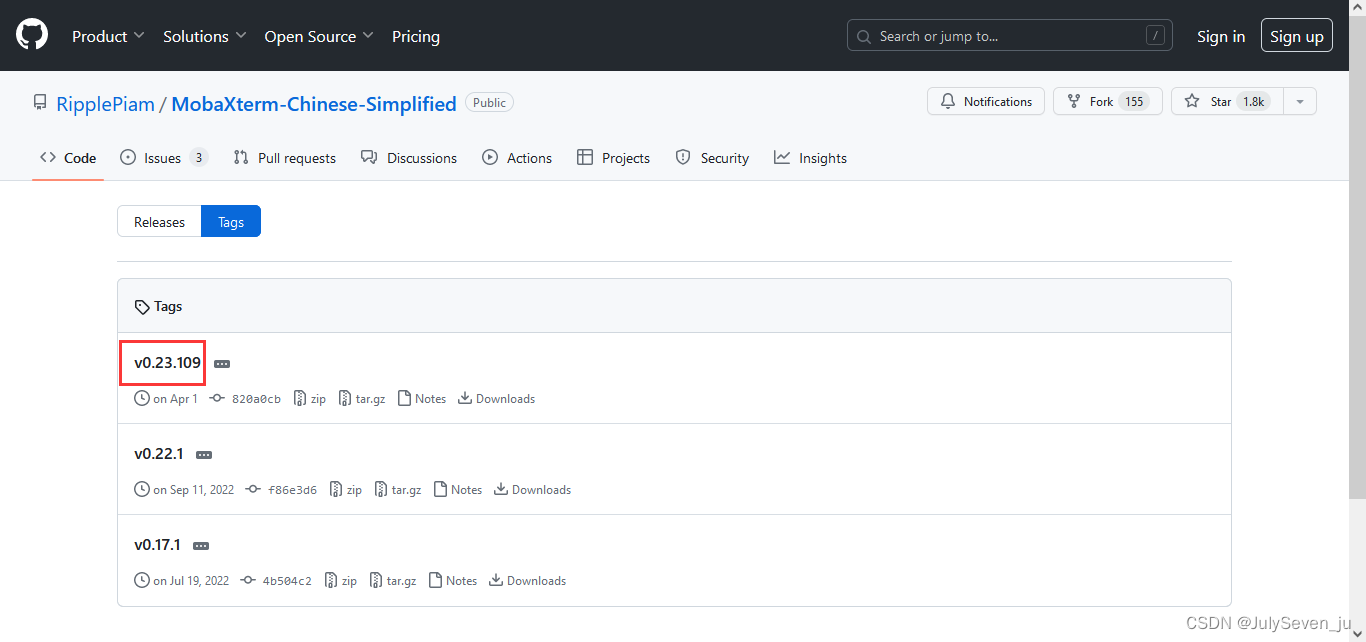
Task: Open Downloads for v0.22.1
Action: [x=533, y=490]
